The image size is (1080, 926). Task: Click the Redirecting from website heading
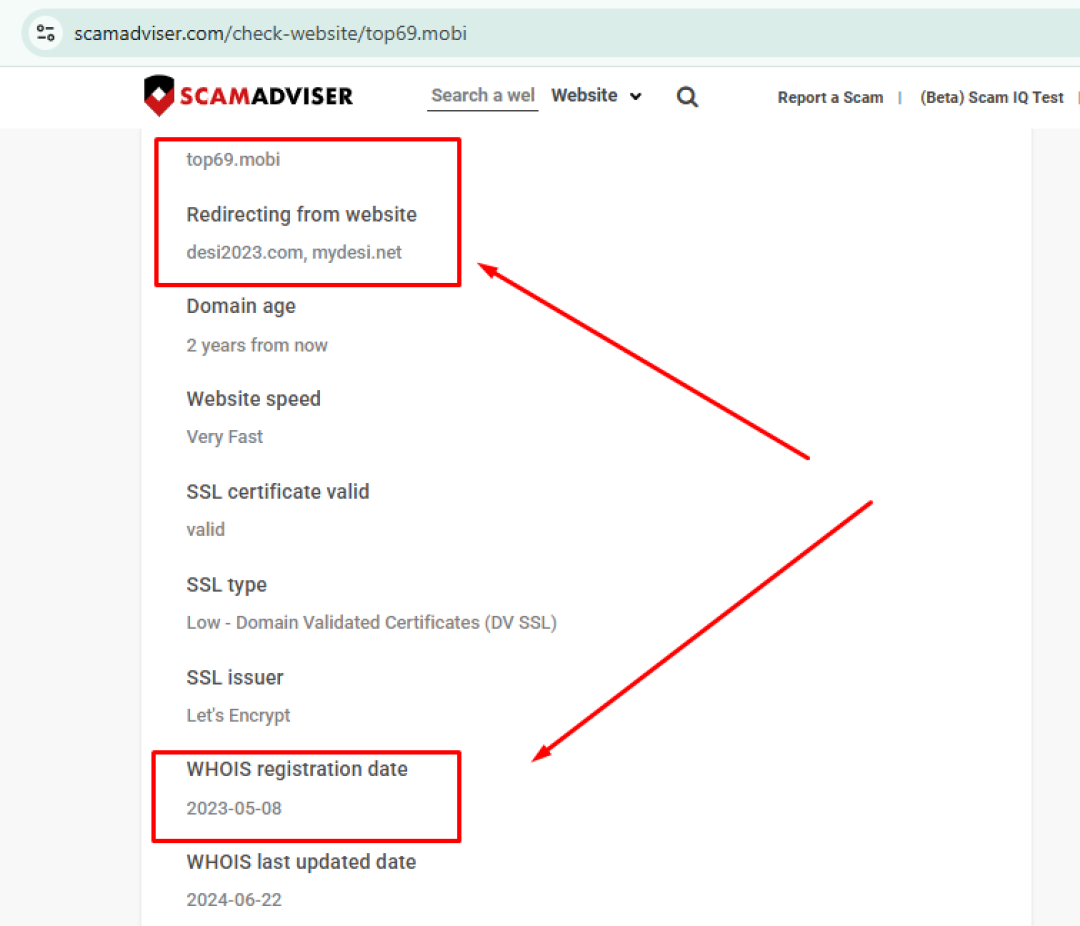(x=302, y=214)
